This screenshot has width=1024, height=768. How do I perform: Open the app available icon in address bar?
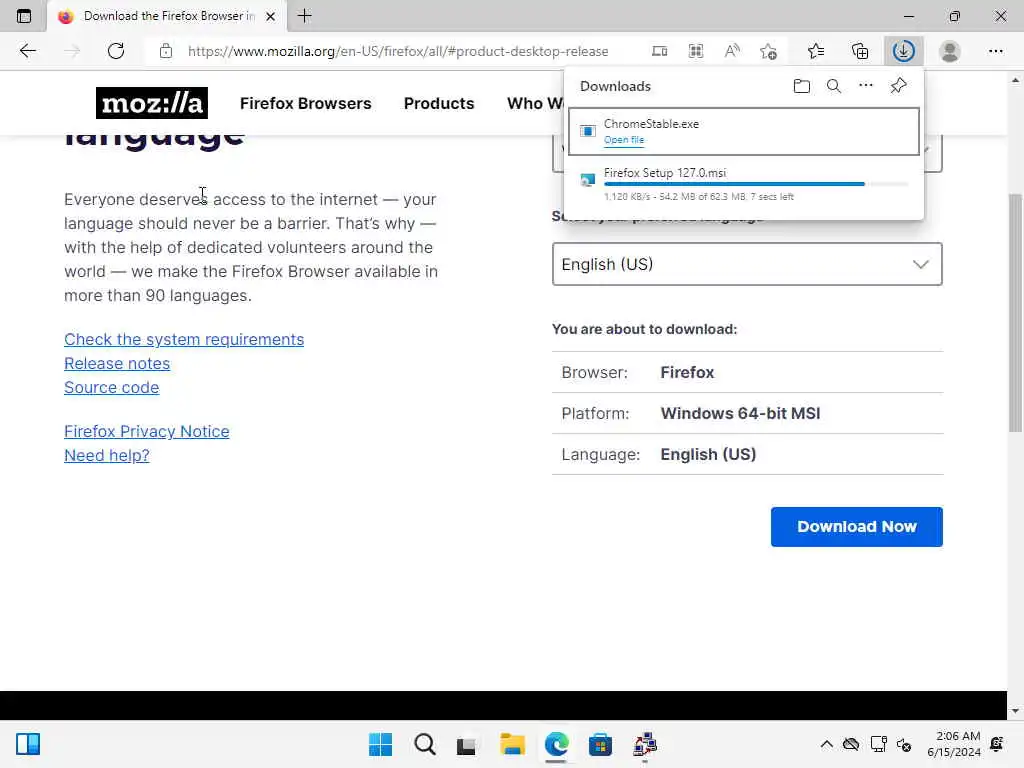pyautogui.click(x=660, y=51)
